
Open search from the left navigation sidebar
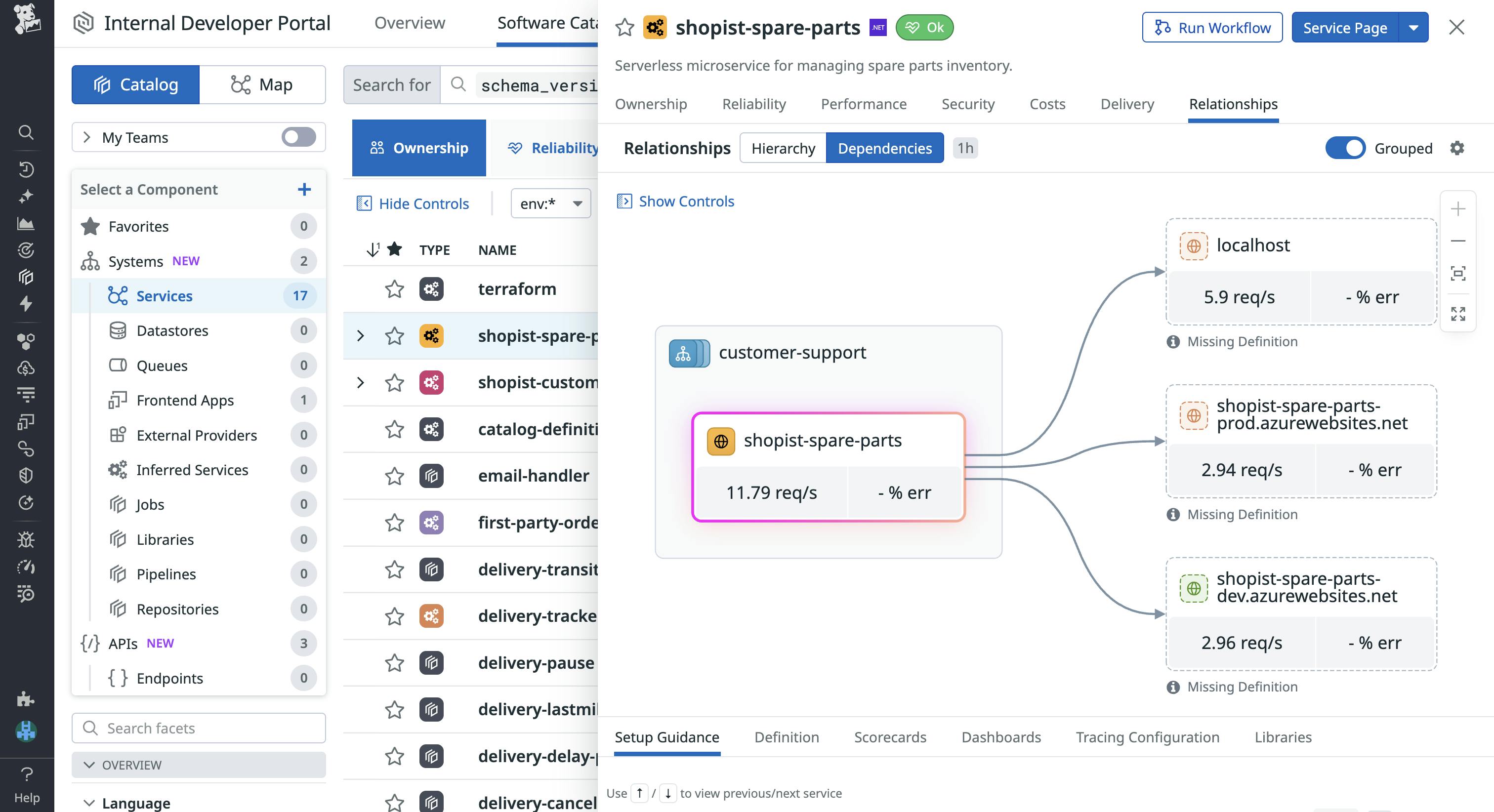click(26, 132)
